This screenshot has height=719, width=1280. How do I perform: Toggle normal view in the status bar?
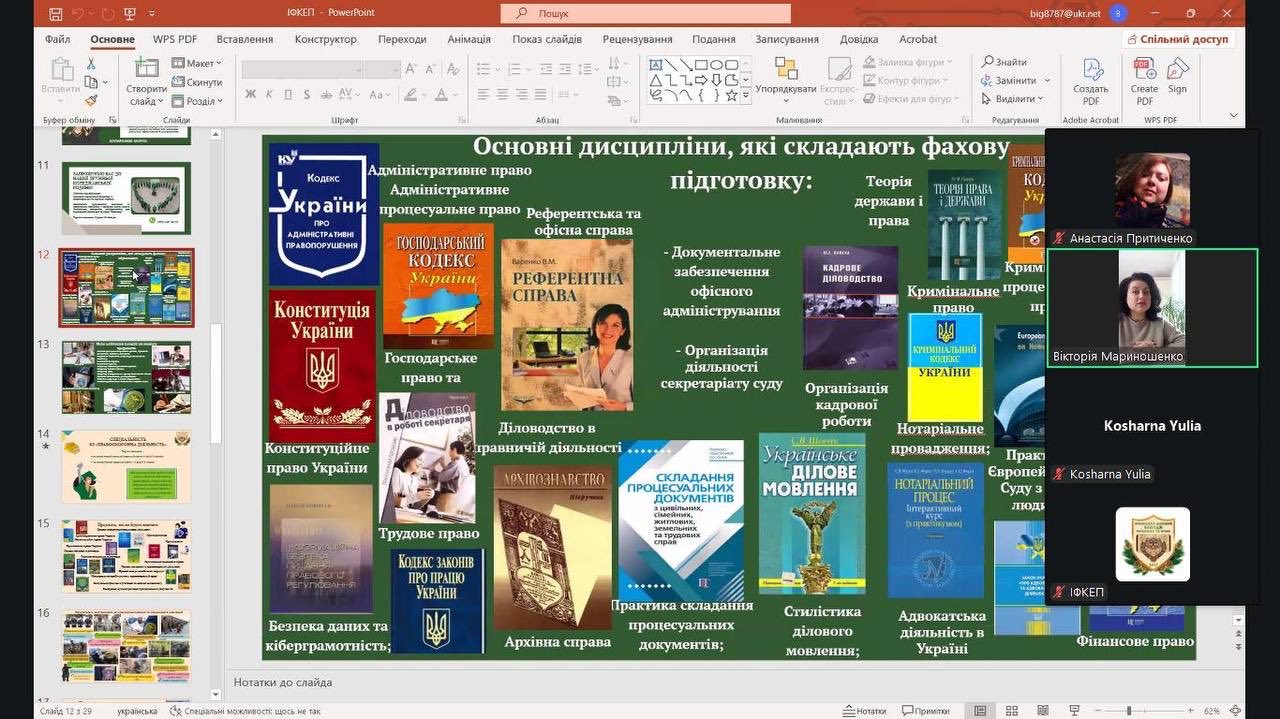pyautogui.click(x=980, y=711)
